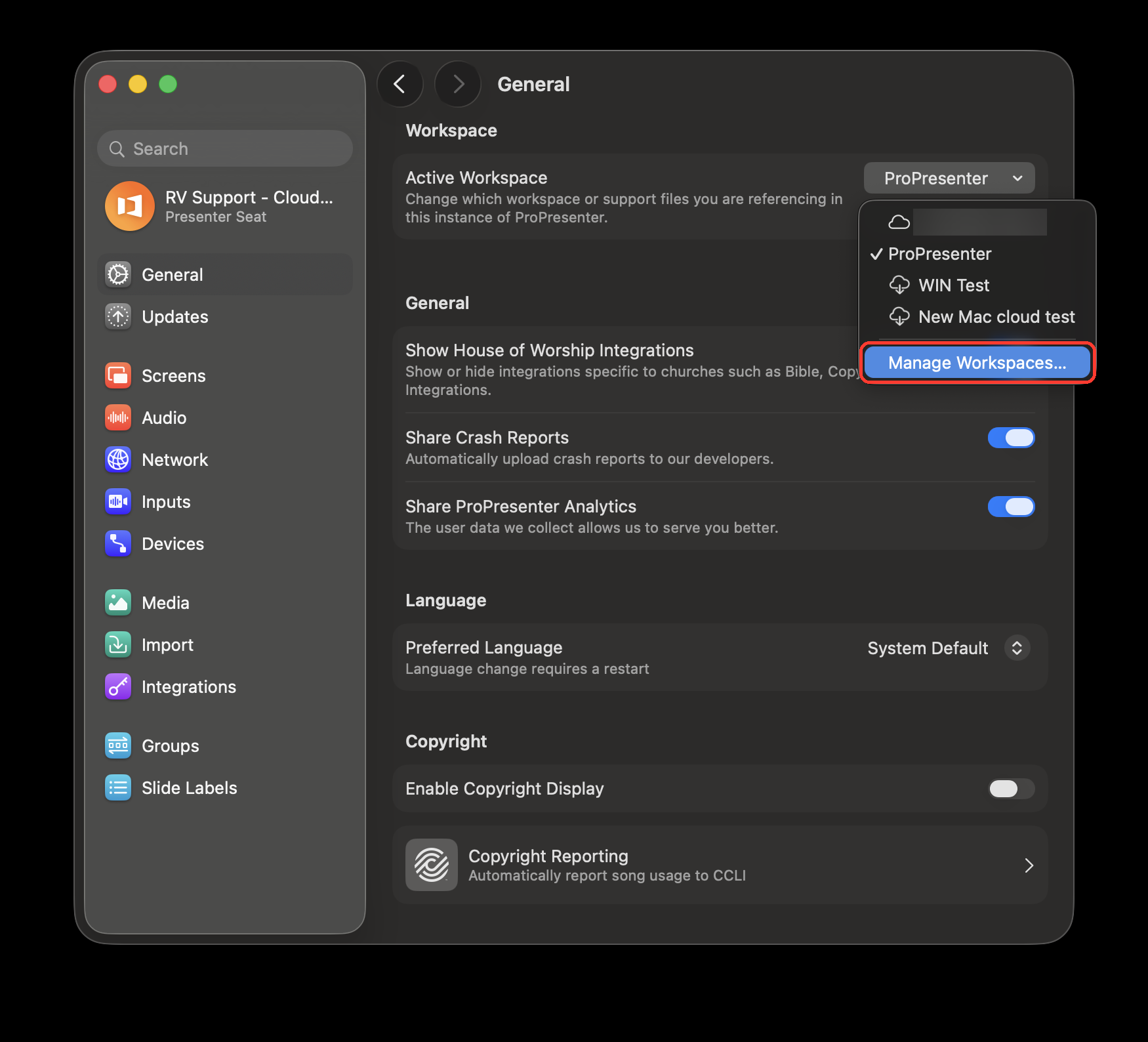
Task: Click the Inputs camera icon
Action: tap(118, 501)
